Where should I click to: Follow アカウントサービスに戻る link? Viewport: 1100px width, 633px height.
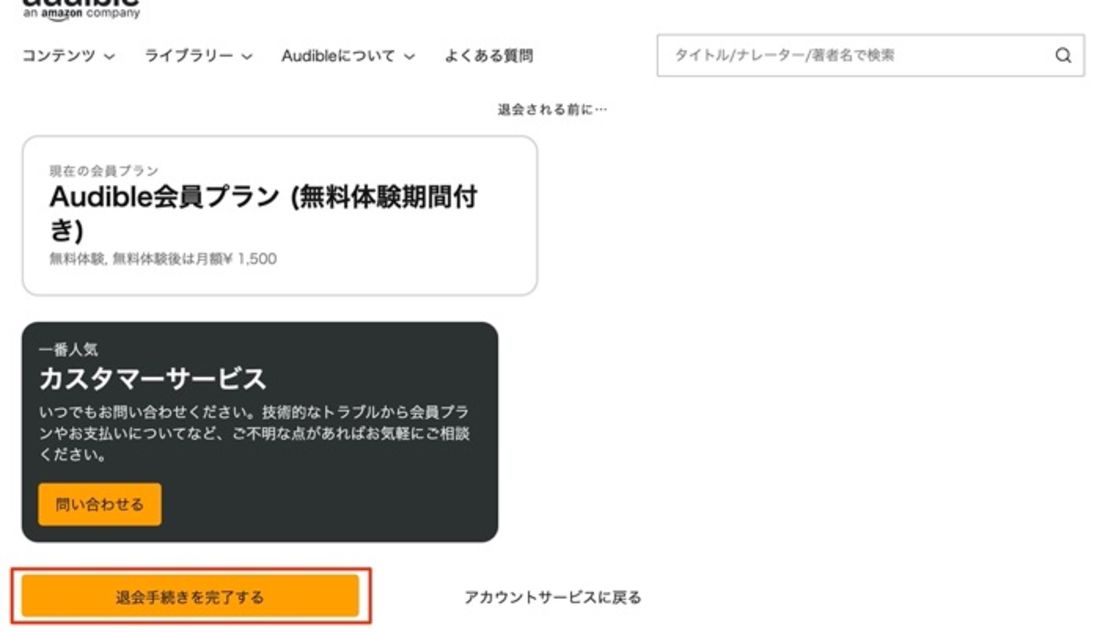tap(553, 597)
